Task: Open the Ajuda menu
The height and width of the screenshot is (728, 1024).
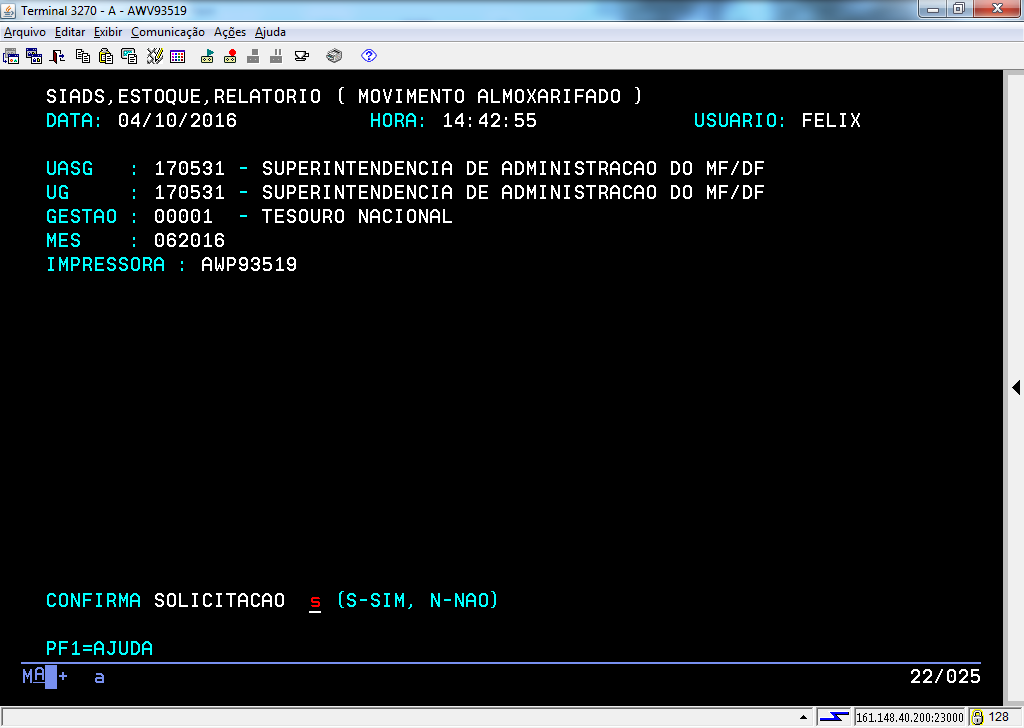Action: 270,32
